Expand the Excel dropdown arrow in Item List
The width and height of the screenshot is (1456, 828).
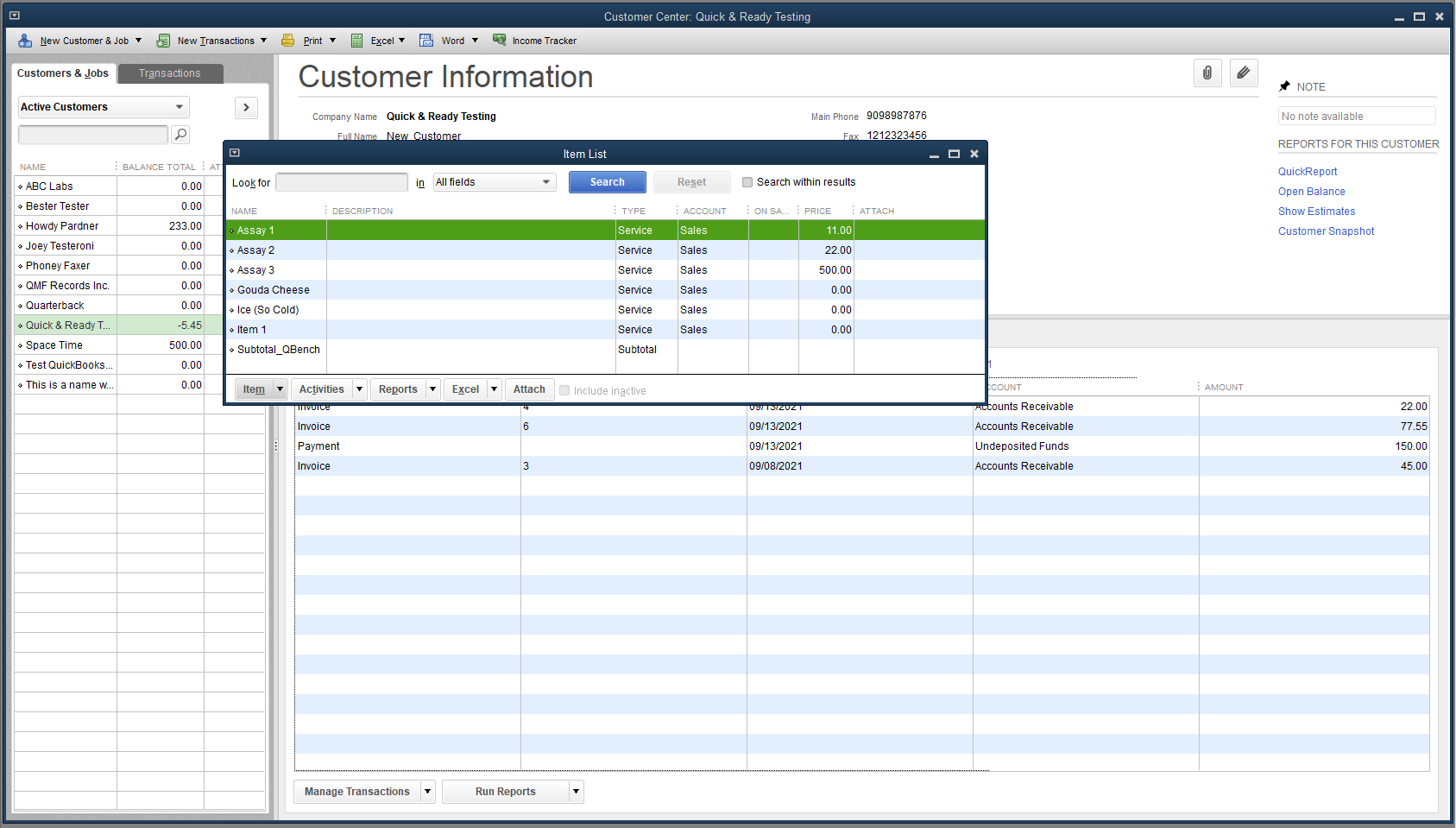click(x=494, y=389)
